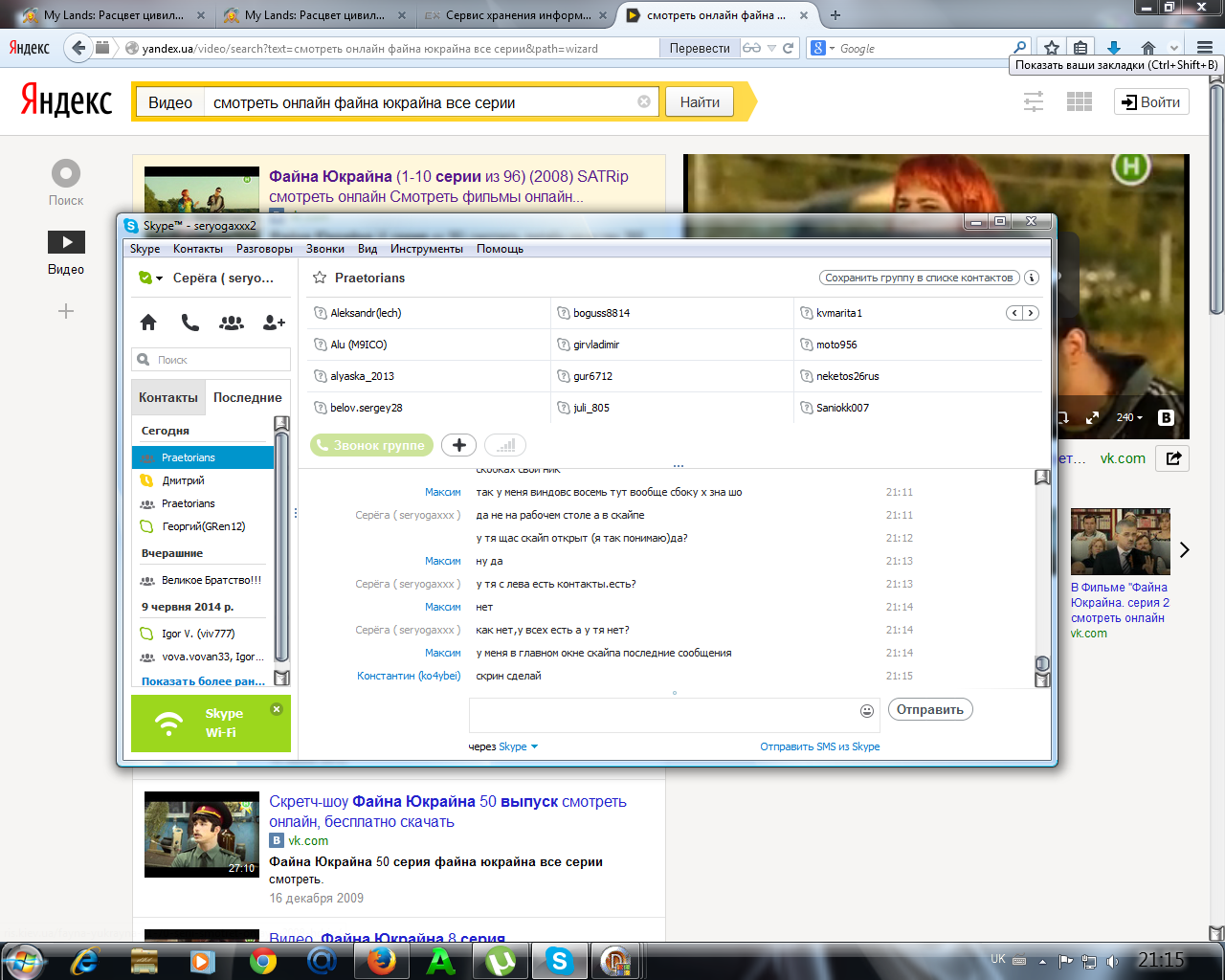1225x980 pixels.
Task: Click the Yandex video filter settings icon
Action: (x=1034, y=101)
